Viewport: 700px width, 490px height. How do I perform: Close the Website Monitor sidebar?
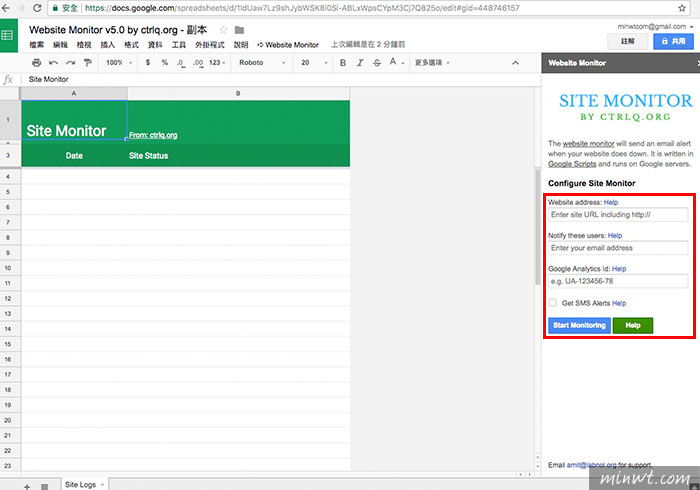pos(697,63)
